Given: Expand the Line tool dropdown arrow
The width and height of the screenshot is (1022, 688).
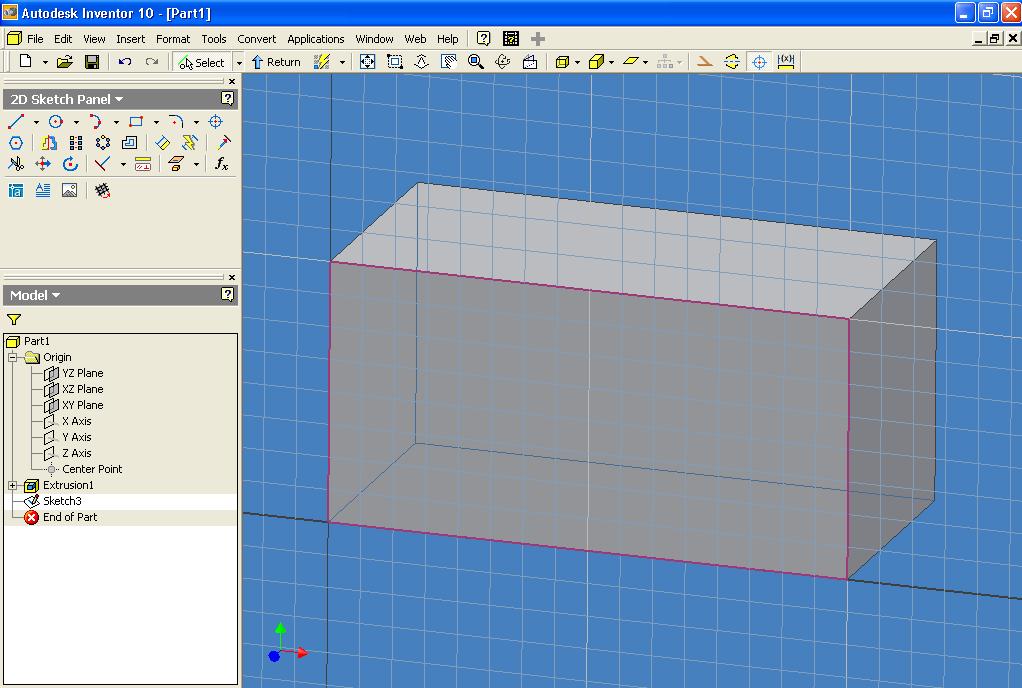Looking at the screenshot, I should point(36,122).
